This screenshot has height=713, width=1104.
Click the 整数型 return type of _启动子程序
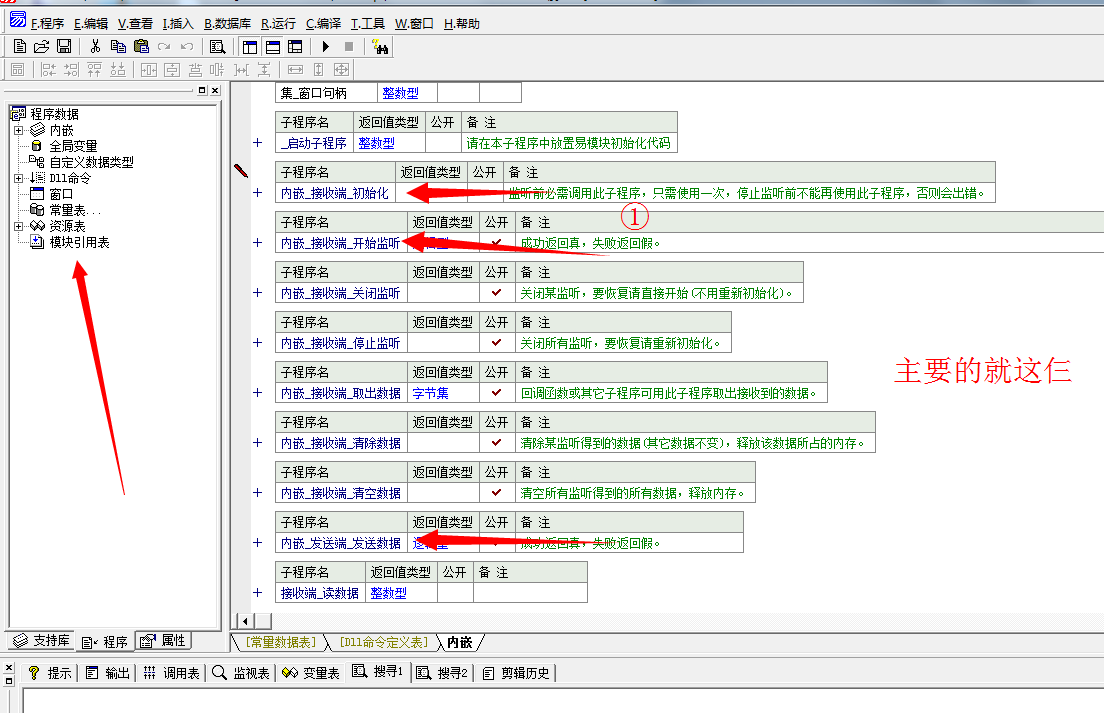[x=376, y=143]
